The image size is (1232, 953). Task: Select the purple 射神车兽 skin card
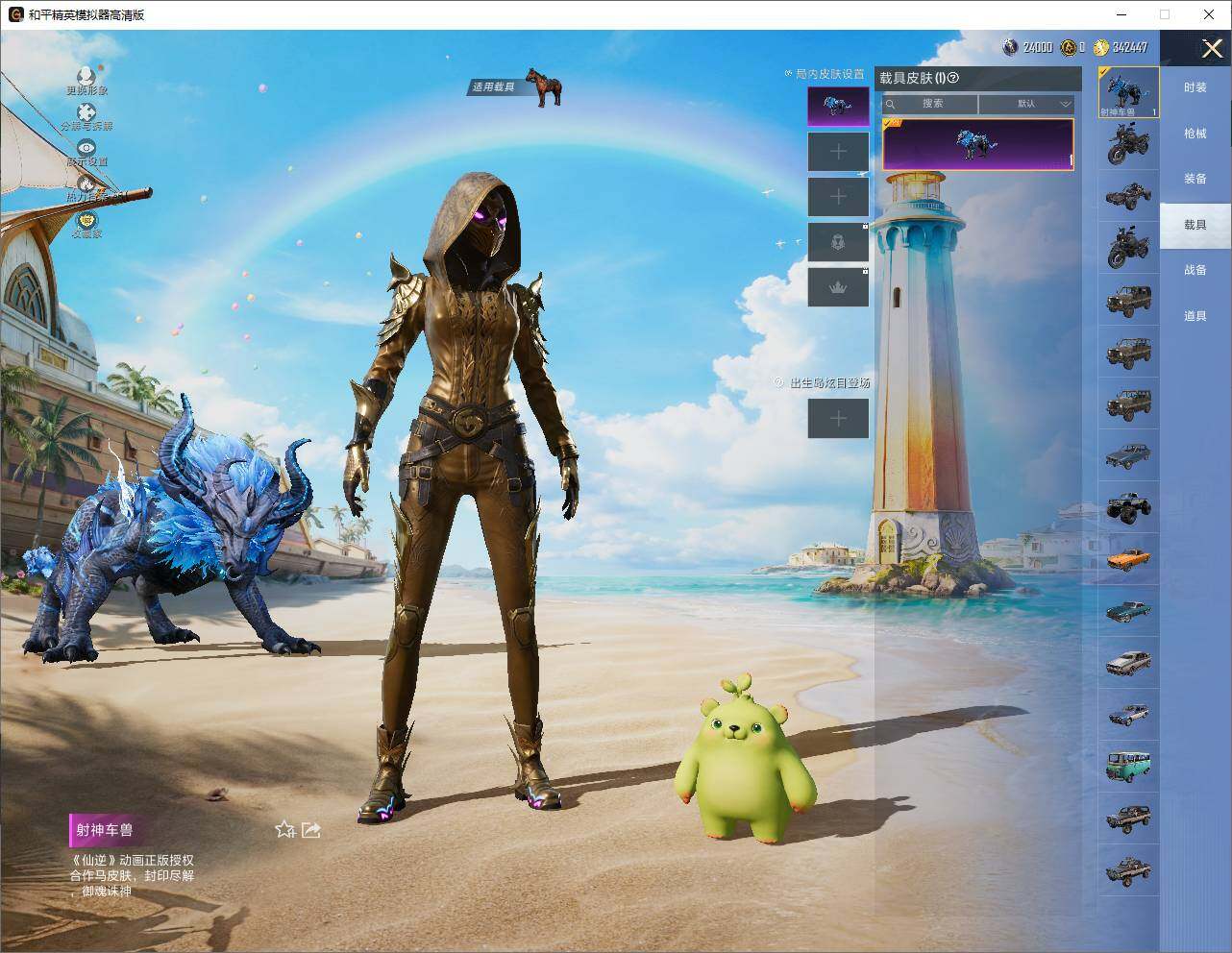coord(978,144)
